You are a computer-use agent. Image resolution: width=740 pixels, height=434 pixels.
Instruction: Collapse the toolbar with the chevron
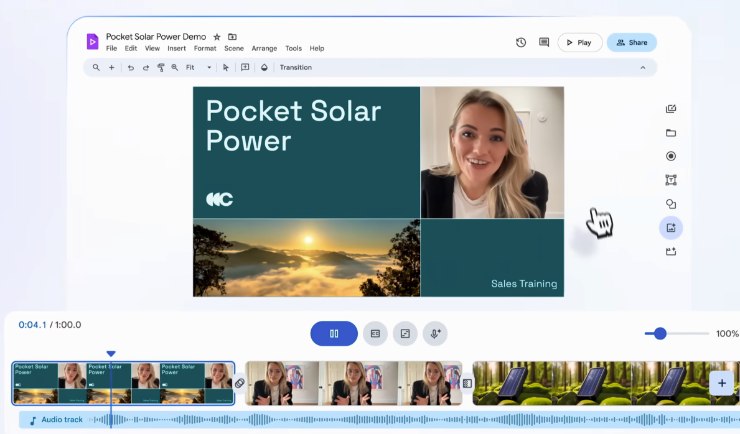(643, 67)
